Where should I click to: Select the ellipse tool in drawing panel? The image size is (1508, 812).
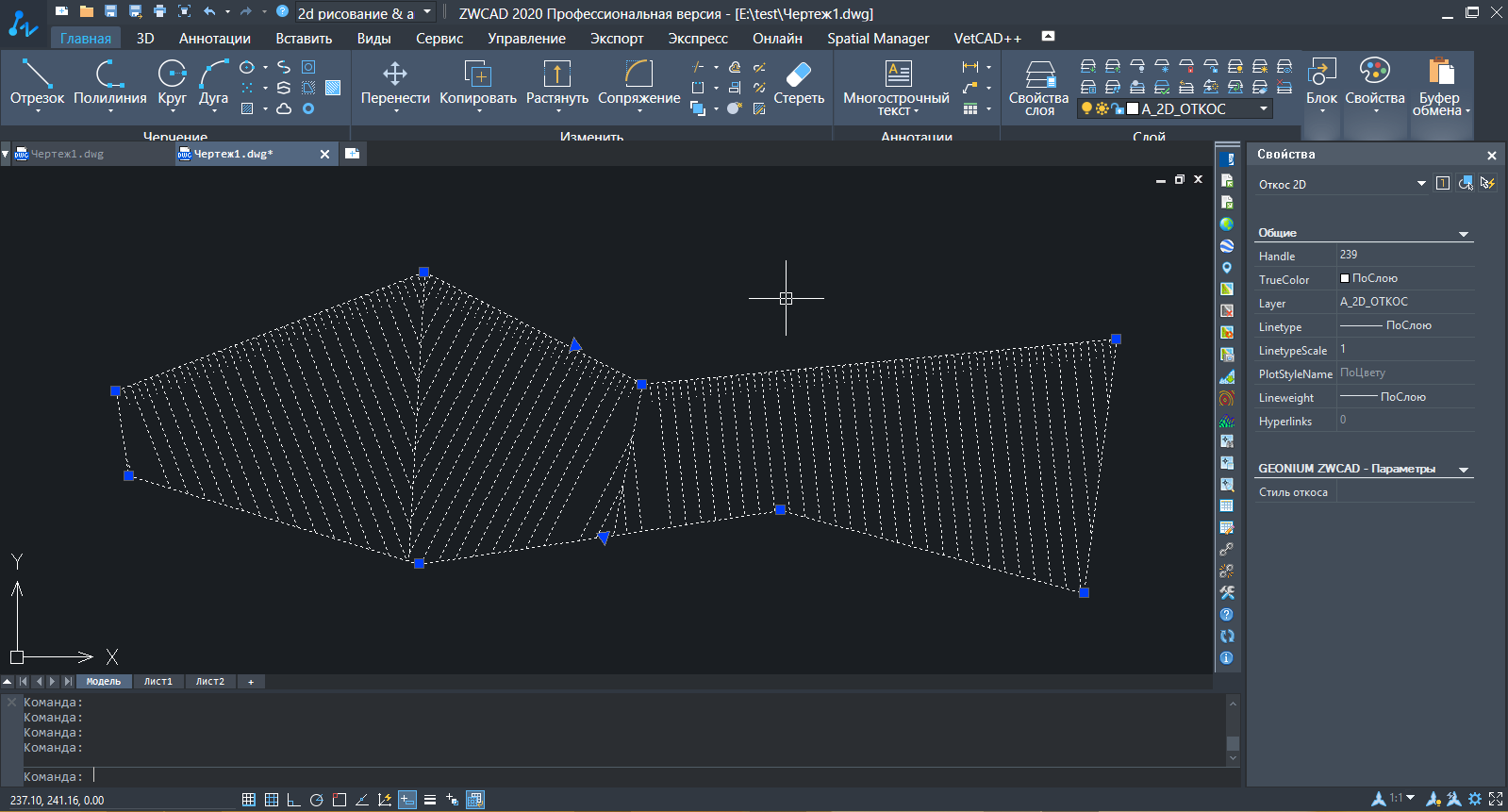click(x=247, y=68)
